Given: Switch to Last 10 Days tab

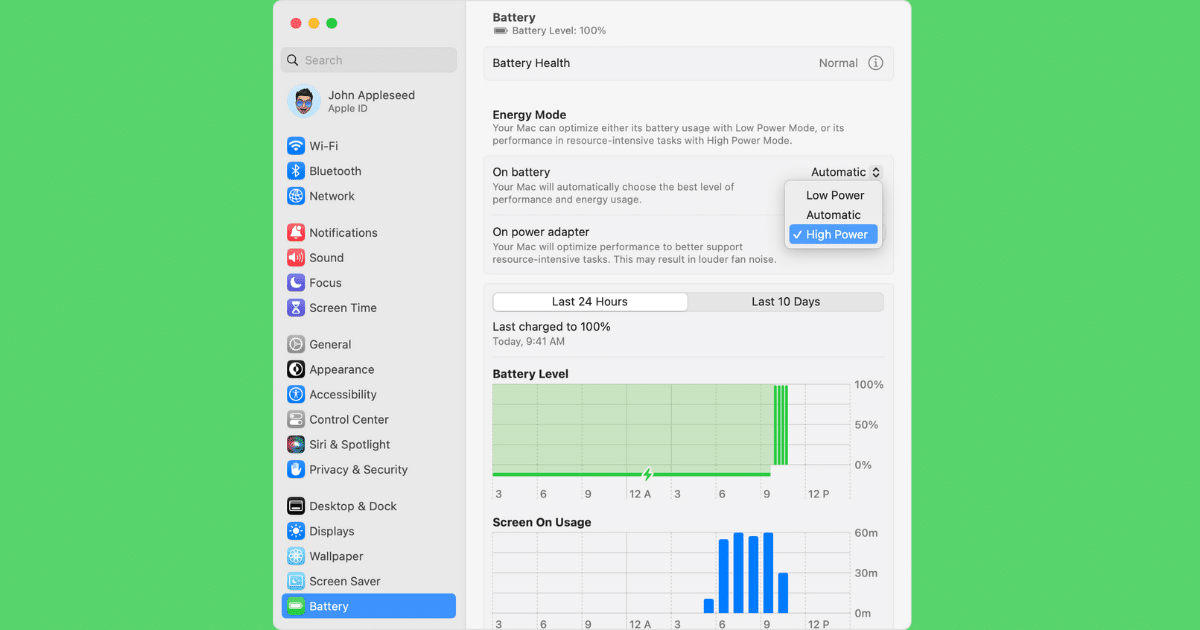Looking at the screenshot, I should pos(786,301).
